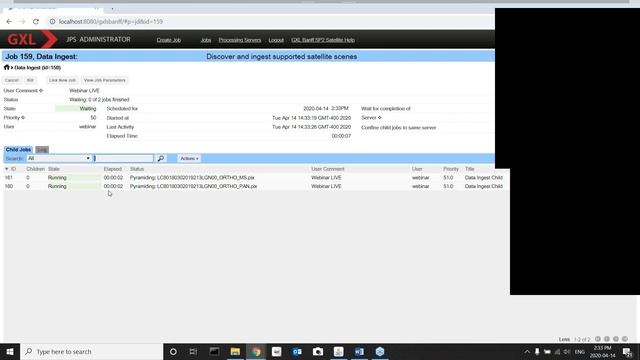Screen dimensions: 640x360
Task: Sort by the Priority column header
Action: (x=451, y=169)
